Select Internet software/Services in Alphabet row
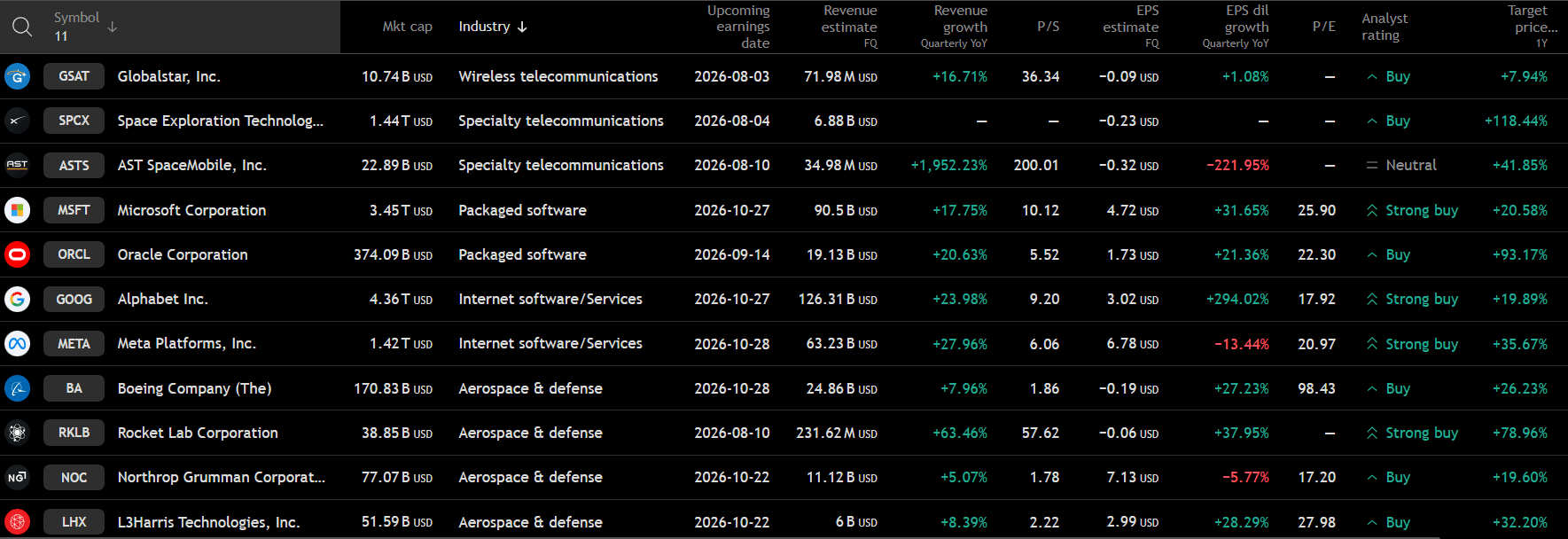 (x=550, y=299)
